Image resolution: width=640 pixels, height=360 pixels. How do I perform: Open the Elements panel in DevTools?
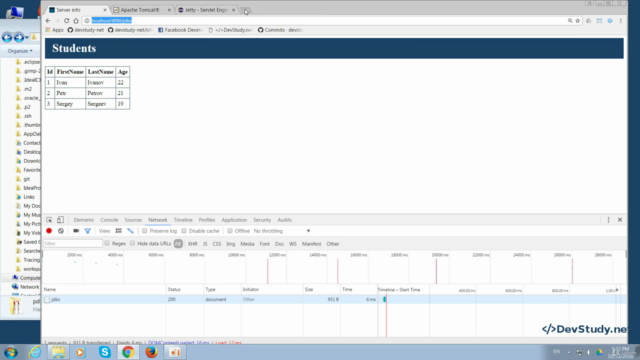[84, 220]
